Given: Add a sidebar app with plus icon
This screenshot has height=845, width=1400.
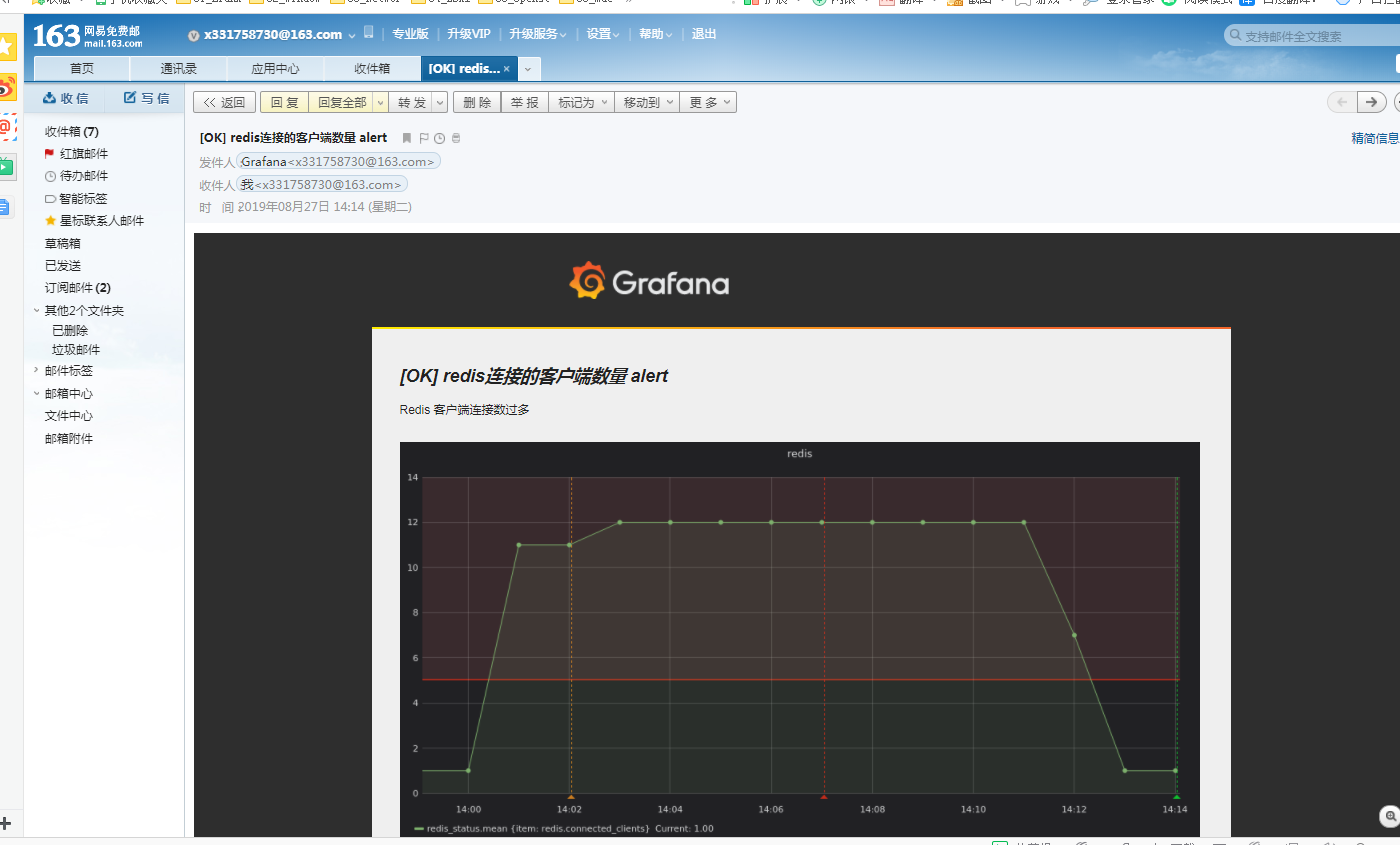Looking at the screenshot, I should point(5,822).
